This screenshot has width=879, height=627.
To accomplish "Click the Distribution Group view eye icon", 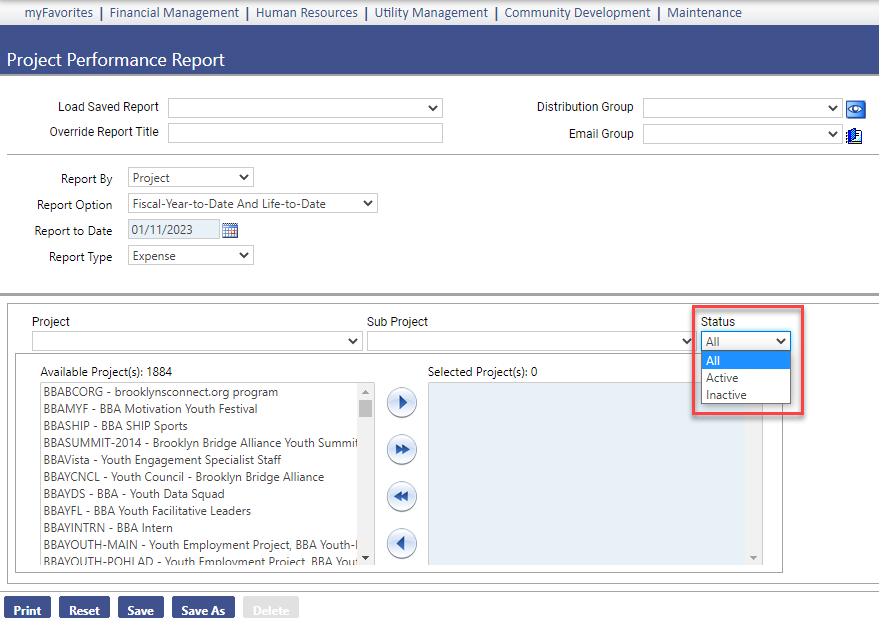I will click(855, 108).
